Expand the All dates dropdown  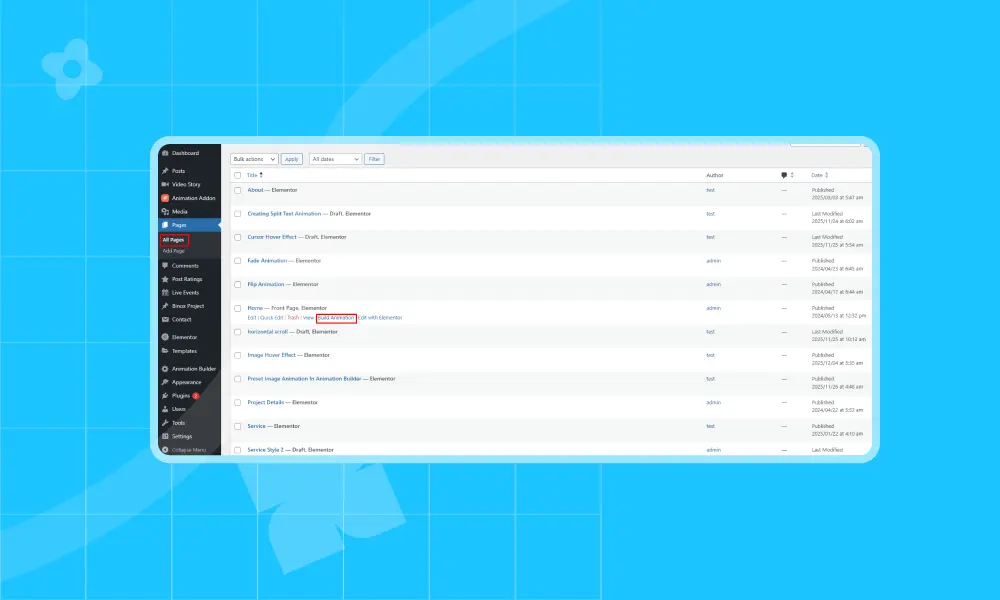[x=335, y=159]
